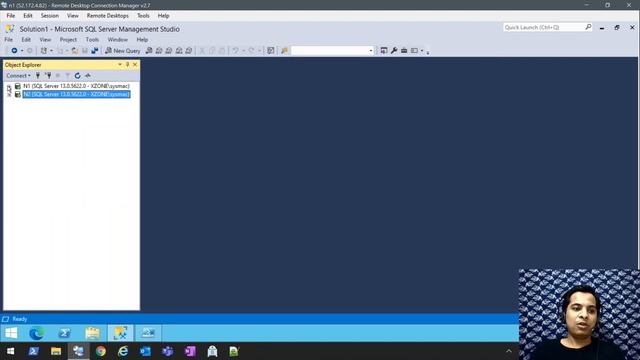Select the N2 SQL Server tree item
Viewport: 640px width, 360px height.
point(76,94)
